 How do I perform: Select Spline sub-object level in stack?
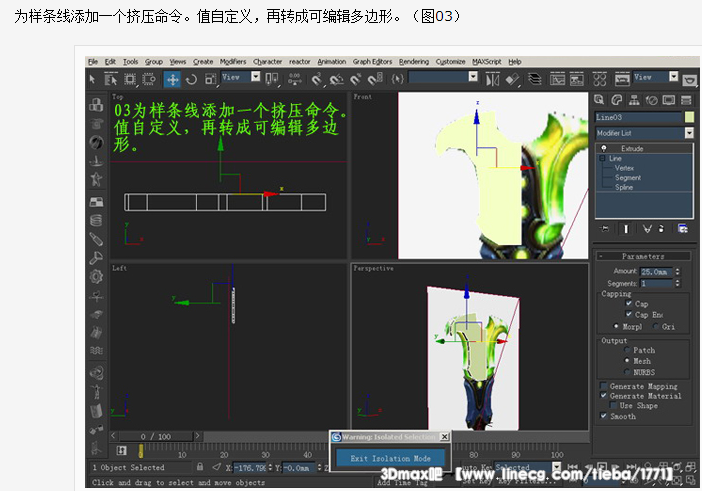[624, 187]
